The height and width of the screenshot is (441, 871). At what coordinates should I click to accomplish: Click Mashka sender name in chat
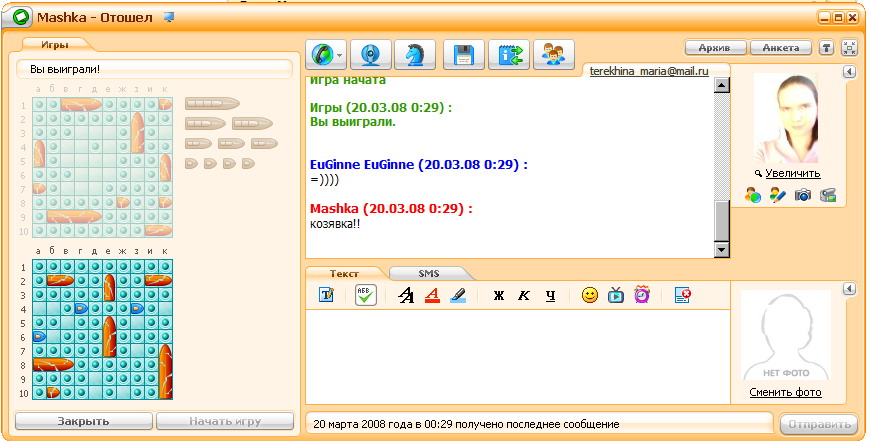pyautogui.click(x=334, y=209)
